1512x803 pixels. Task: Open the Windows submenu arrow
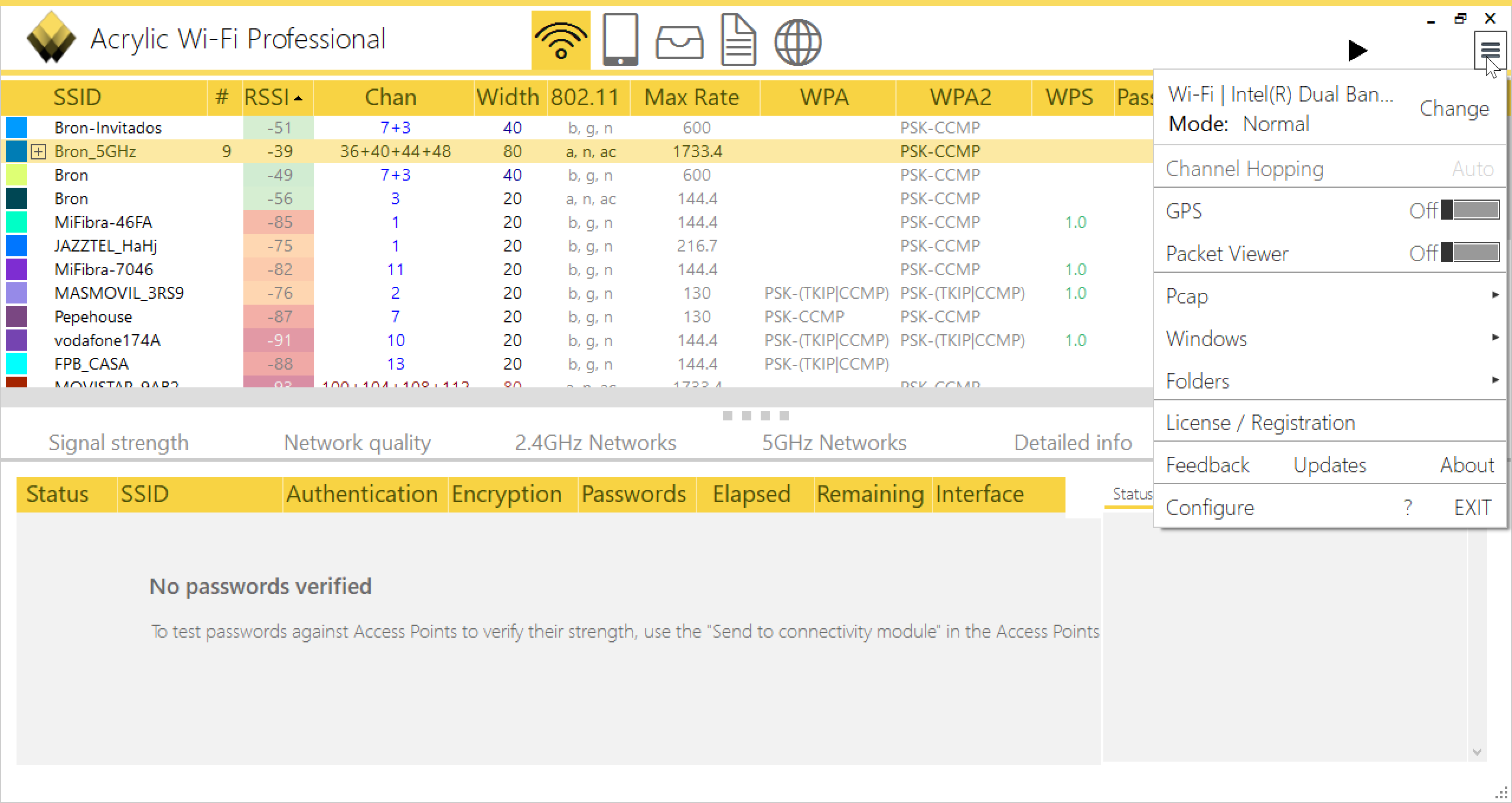[x=1494, y=338]
